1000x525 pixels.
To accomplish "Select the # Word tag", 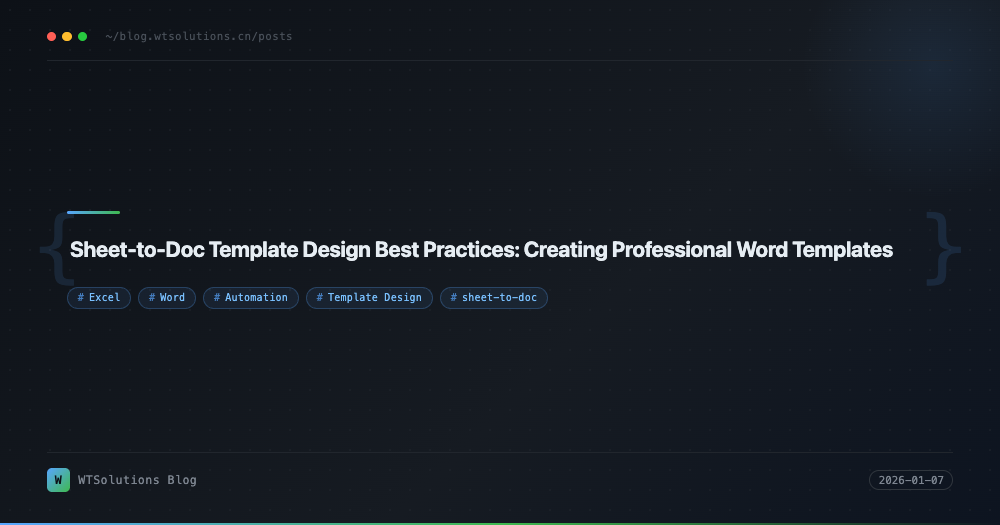I will click(167, 298).
